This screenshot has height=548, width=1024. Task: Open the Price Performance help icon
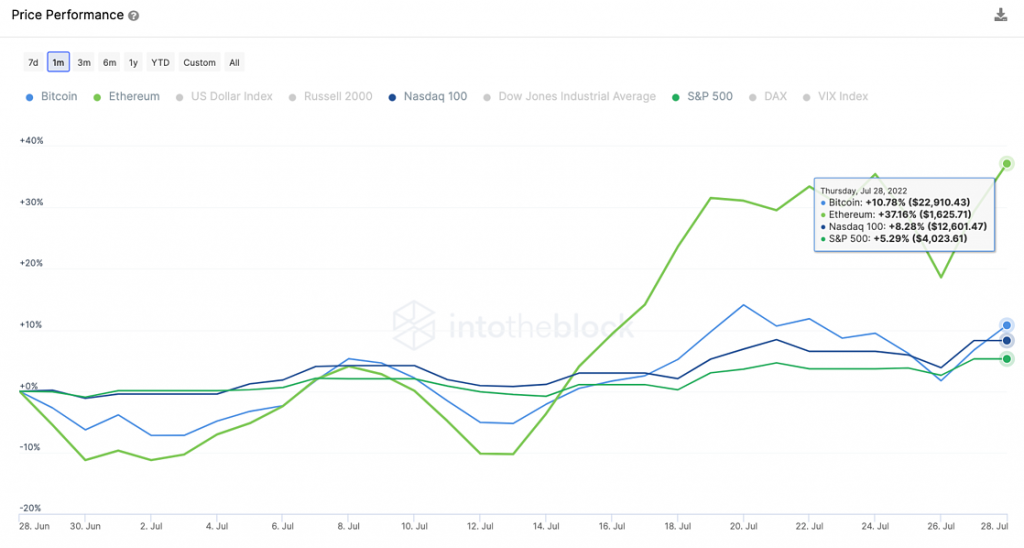[x=133, y=16]
